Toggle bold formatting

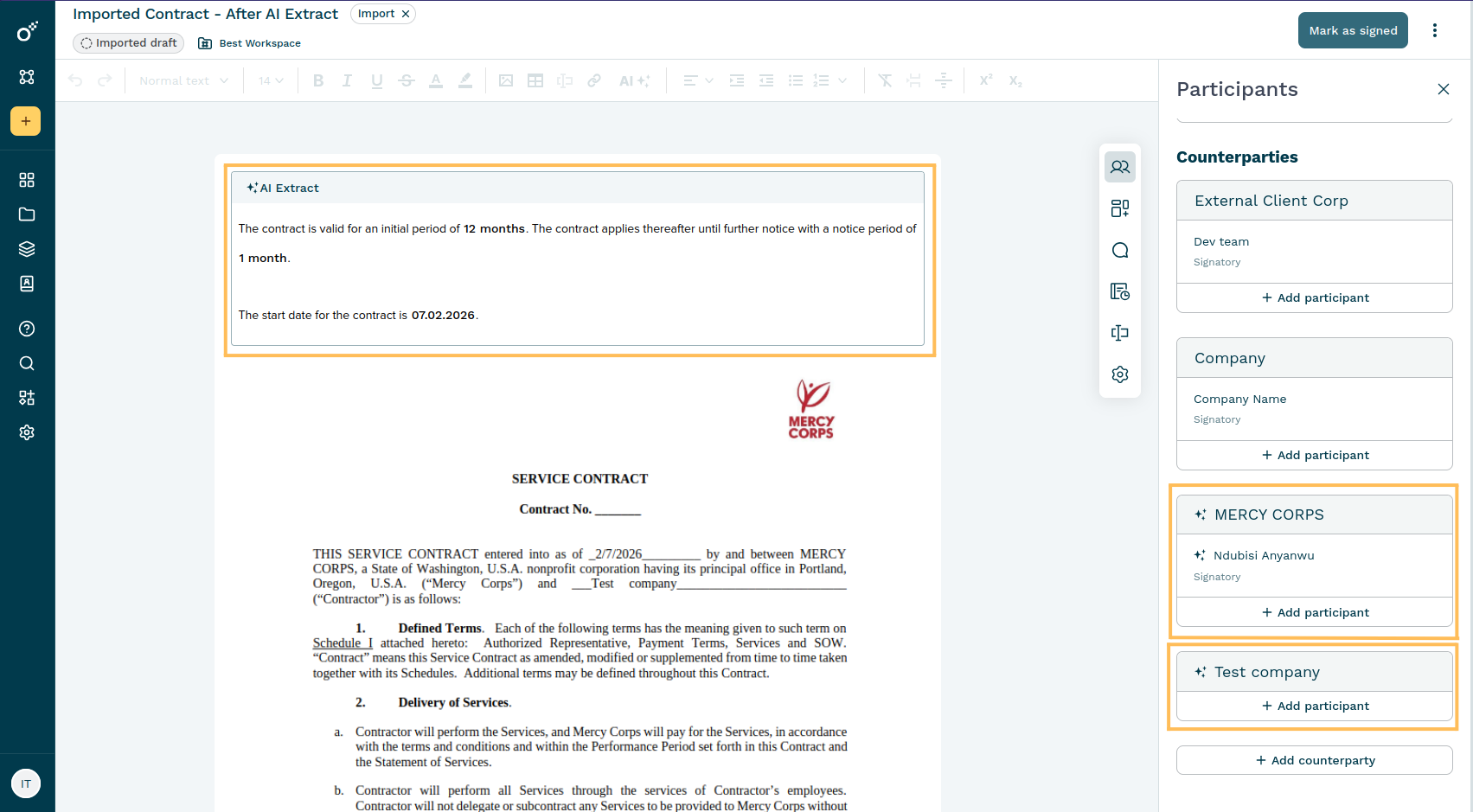318,80
